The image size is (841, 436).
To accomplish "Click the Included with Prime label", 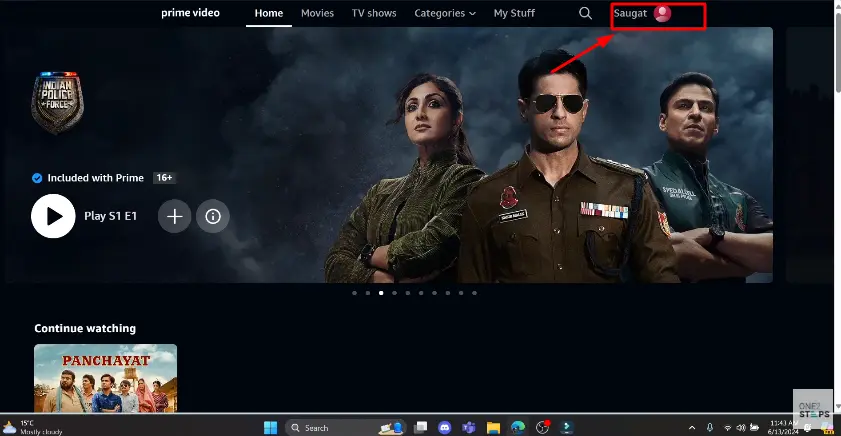I will [95, 178].
